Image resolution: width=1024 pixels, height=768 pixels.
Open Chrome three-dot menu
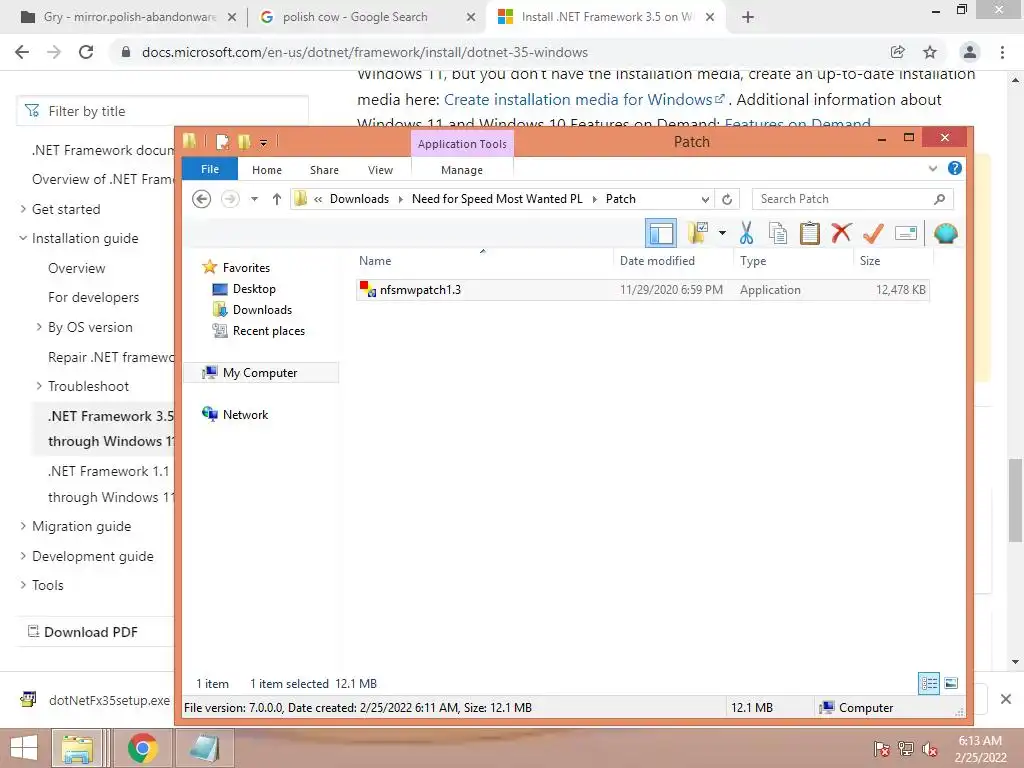tap(1002, 52)
